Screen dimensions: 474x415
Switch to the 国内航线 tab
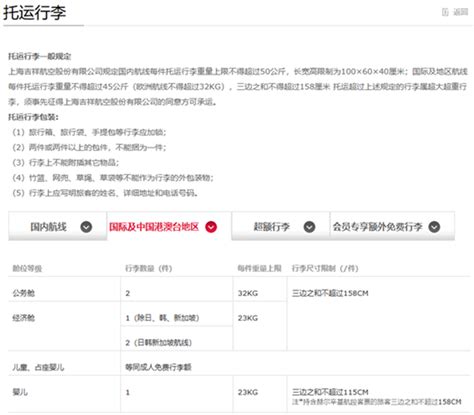(x=58, y=227)
